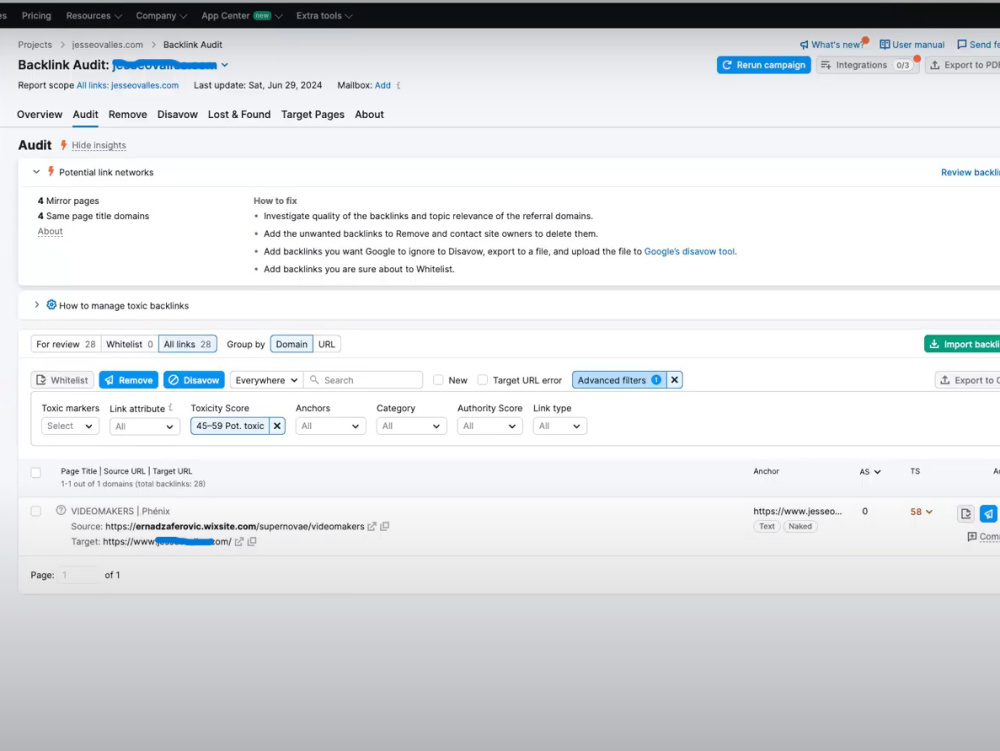The image size is (1000, 751).
Task: Open Link type filter dropdown
Action: [x=560, y=426]
